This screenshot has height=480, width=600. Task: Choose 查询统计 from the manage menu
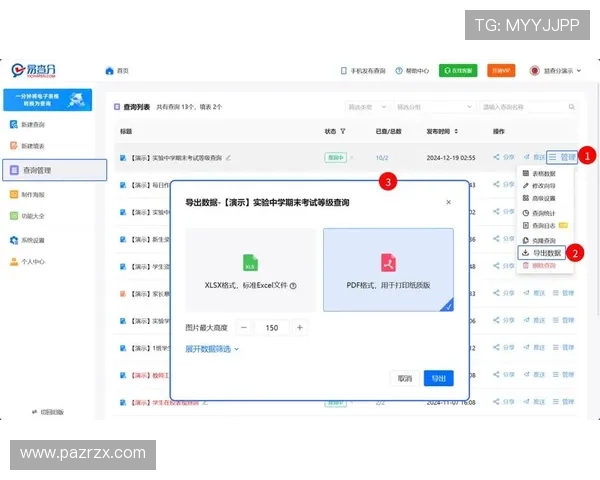point(539,213)
